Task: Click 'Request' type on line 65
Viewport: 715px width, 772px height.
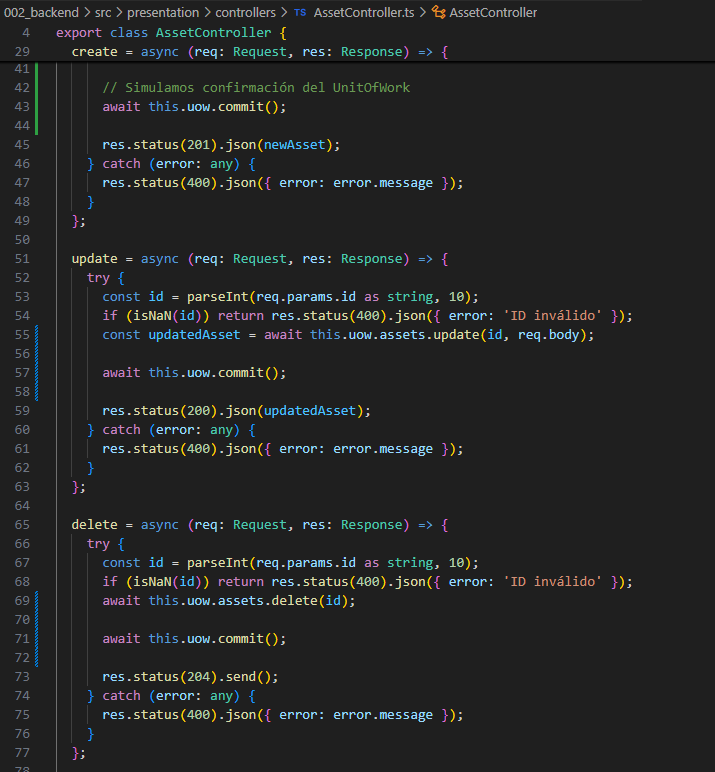Action: tap(260, 525)
